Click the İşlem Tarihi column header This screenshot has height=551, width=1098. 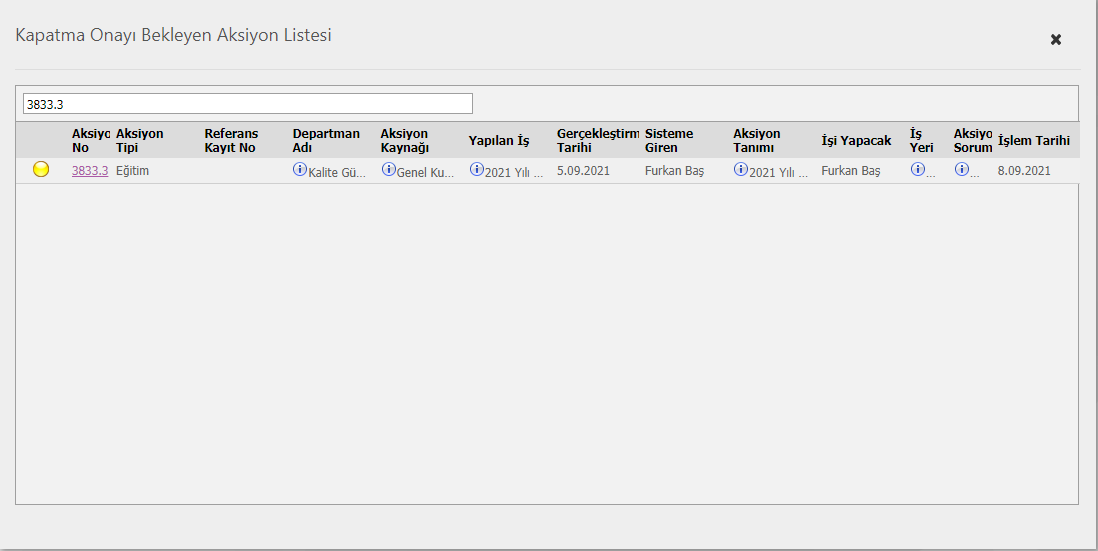pyautogui.click(x=1033, y=141)
